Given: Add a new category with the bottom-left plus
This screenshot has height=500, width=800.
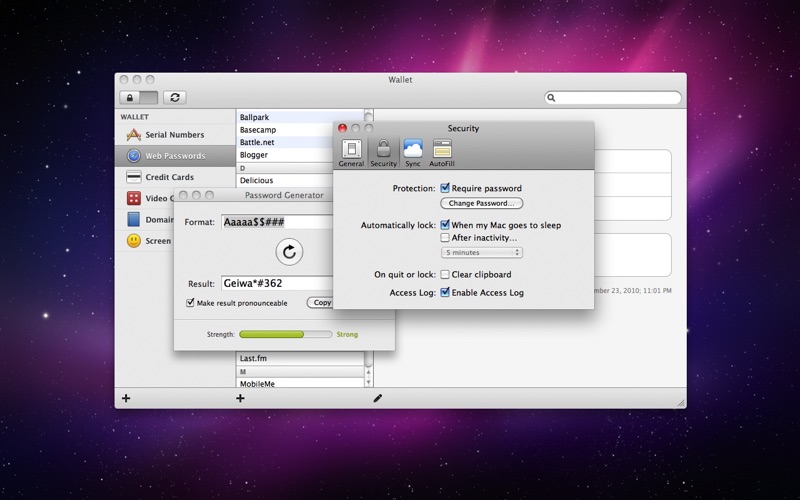Looking at the screenshot, I should (x=126, y=398).
